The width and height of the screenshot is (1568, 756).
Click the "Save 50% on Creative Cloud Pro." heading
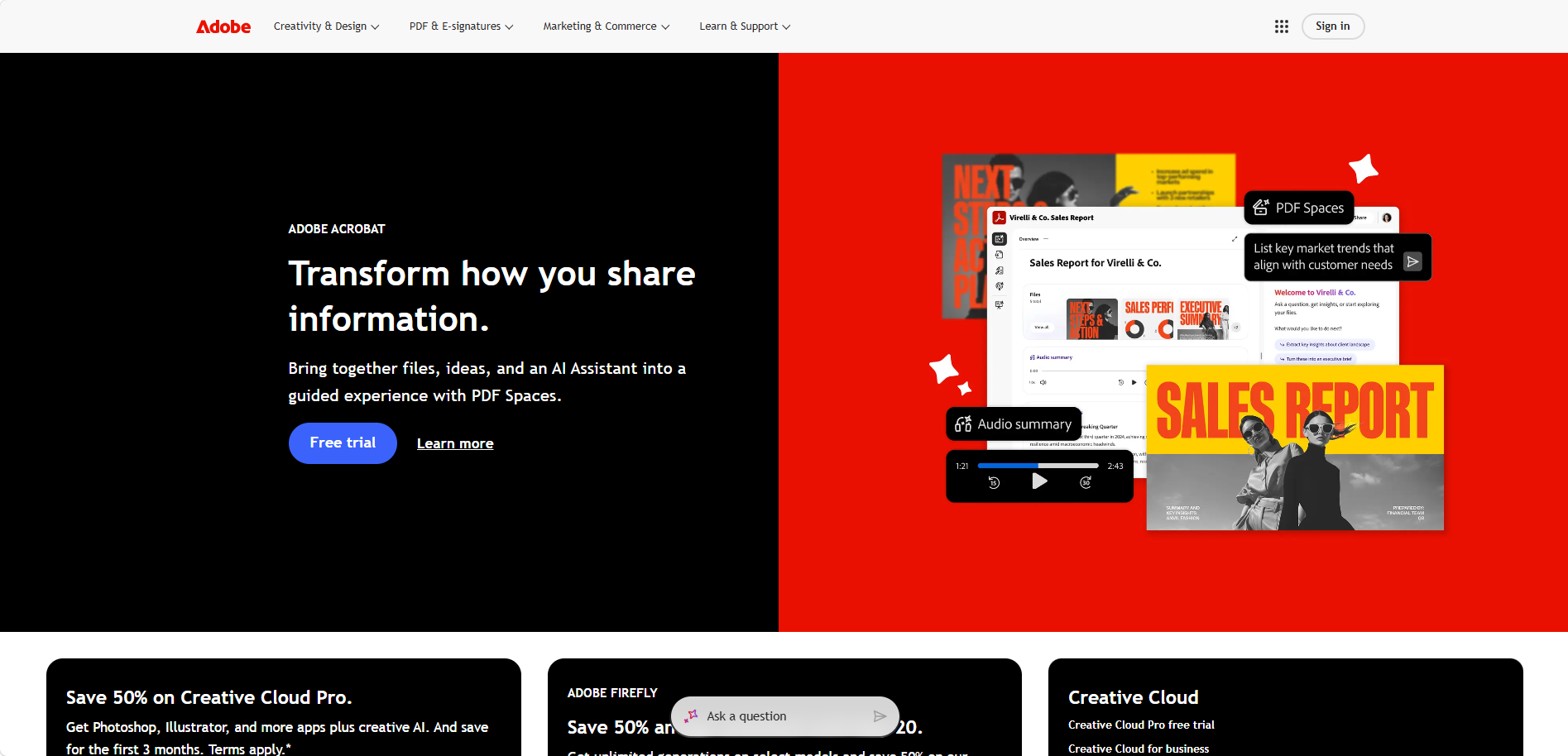click(209, 697)
